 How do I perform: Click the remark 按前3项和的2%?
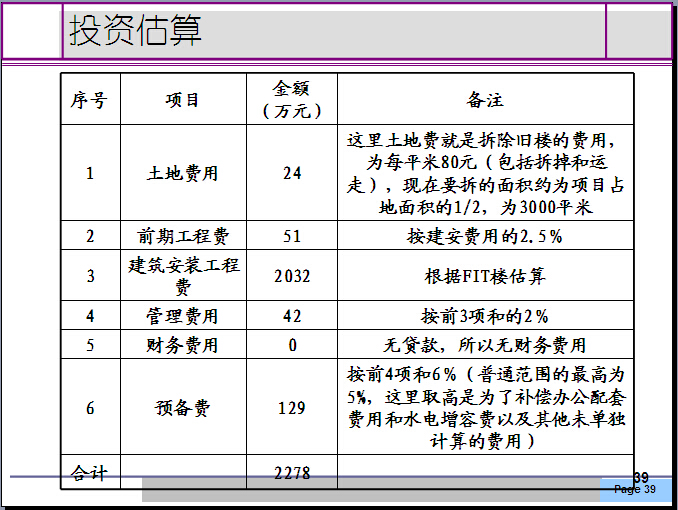[485, 316]
